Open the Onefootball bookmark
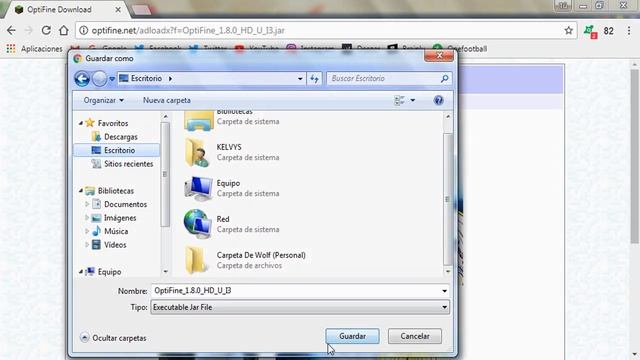 [460, 49]
